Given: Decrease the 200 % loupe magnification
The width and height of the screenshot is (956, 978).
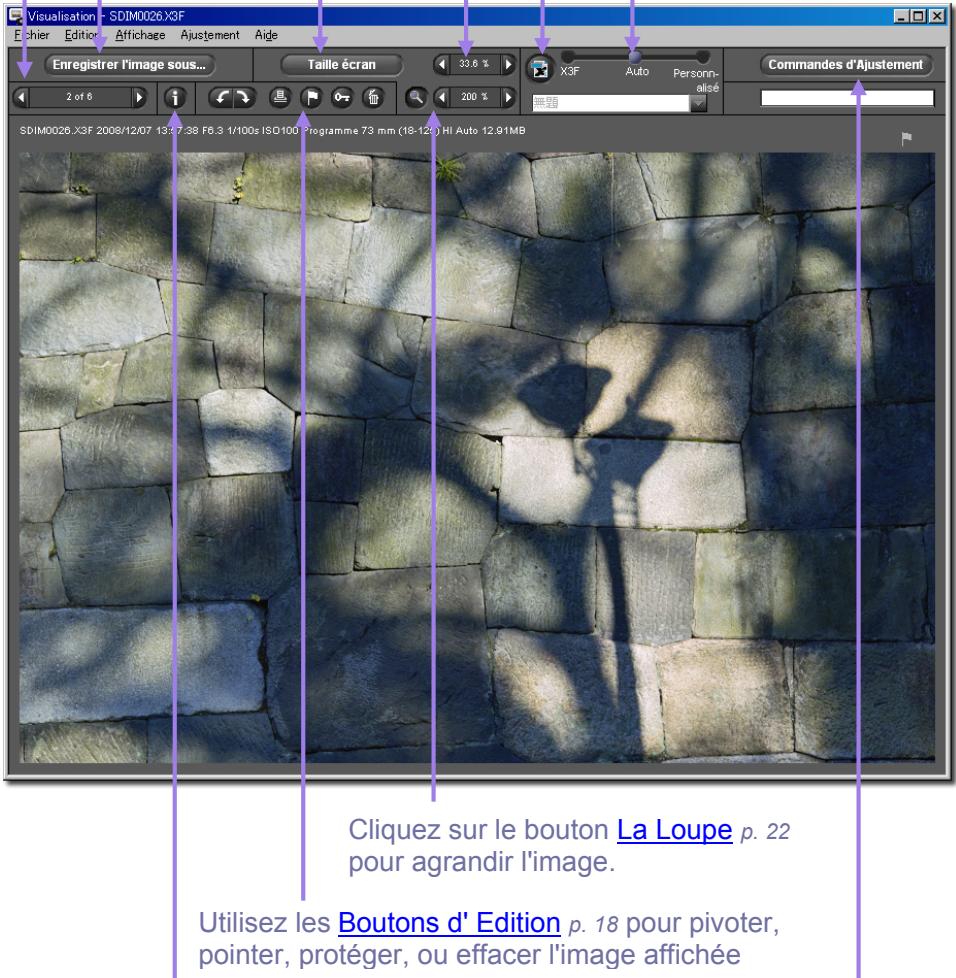Looking at the screenshot, I should click(x=442, y=97).
